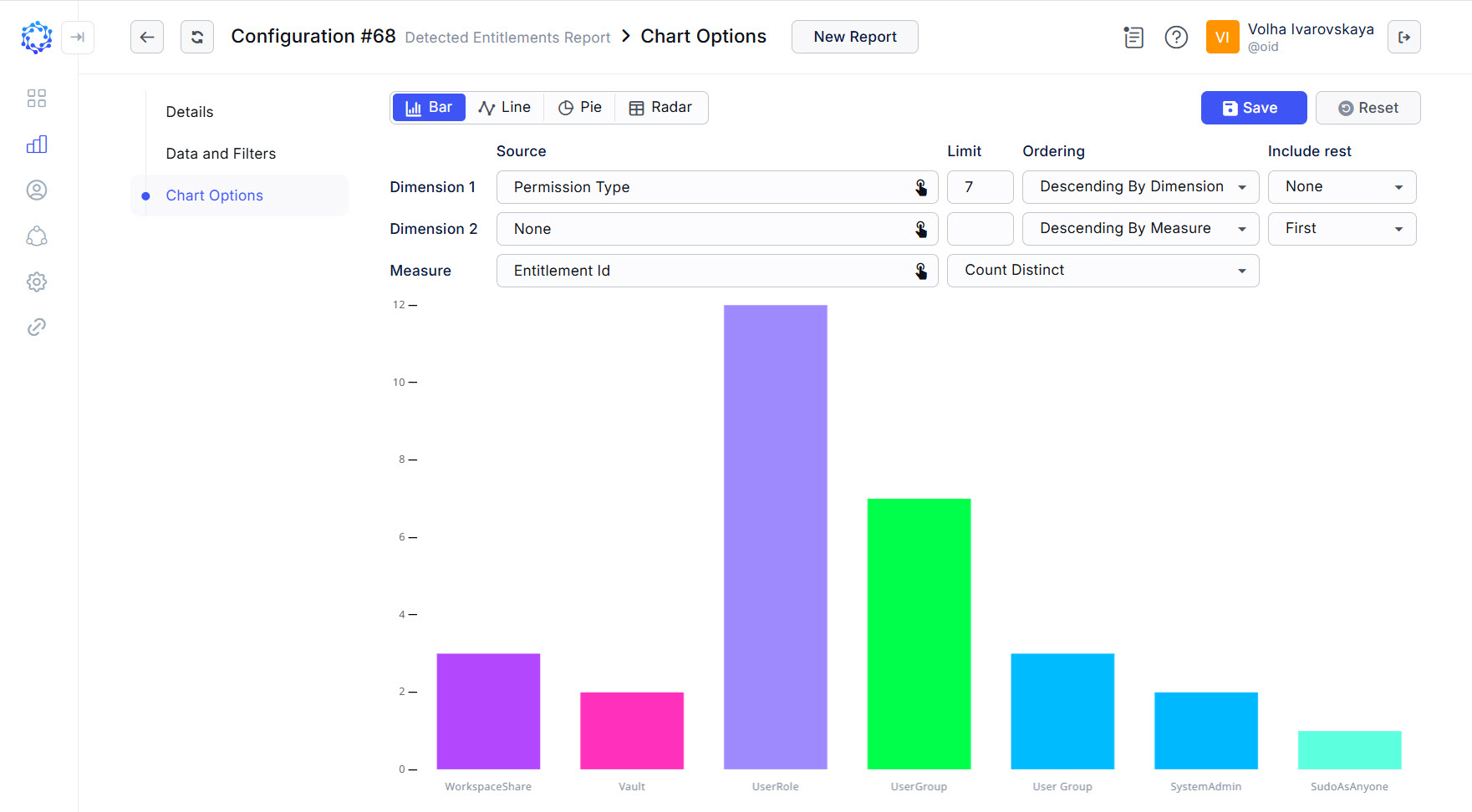Open the Descending By Dimension dropdown

point(1140,186)
